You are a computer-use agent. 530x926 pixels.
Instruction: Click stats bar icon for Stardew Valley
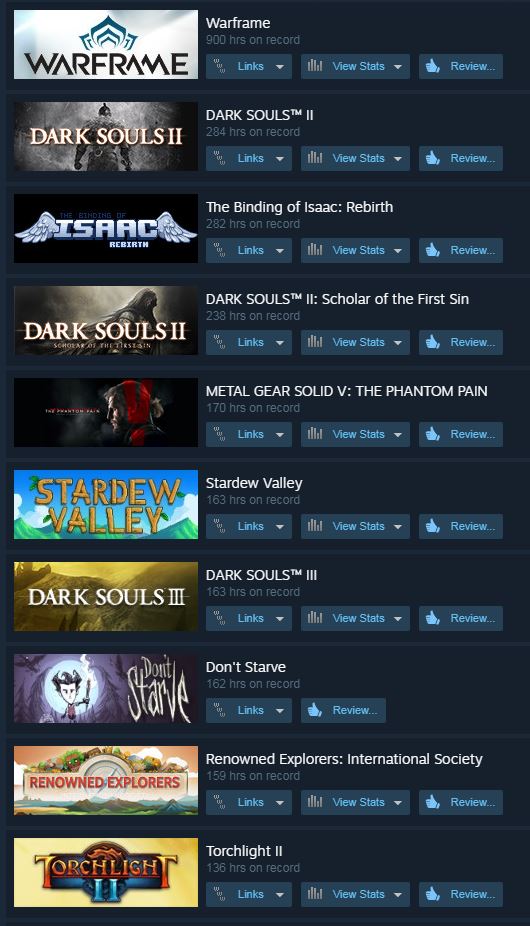point(315,526)
